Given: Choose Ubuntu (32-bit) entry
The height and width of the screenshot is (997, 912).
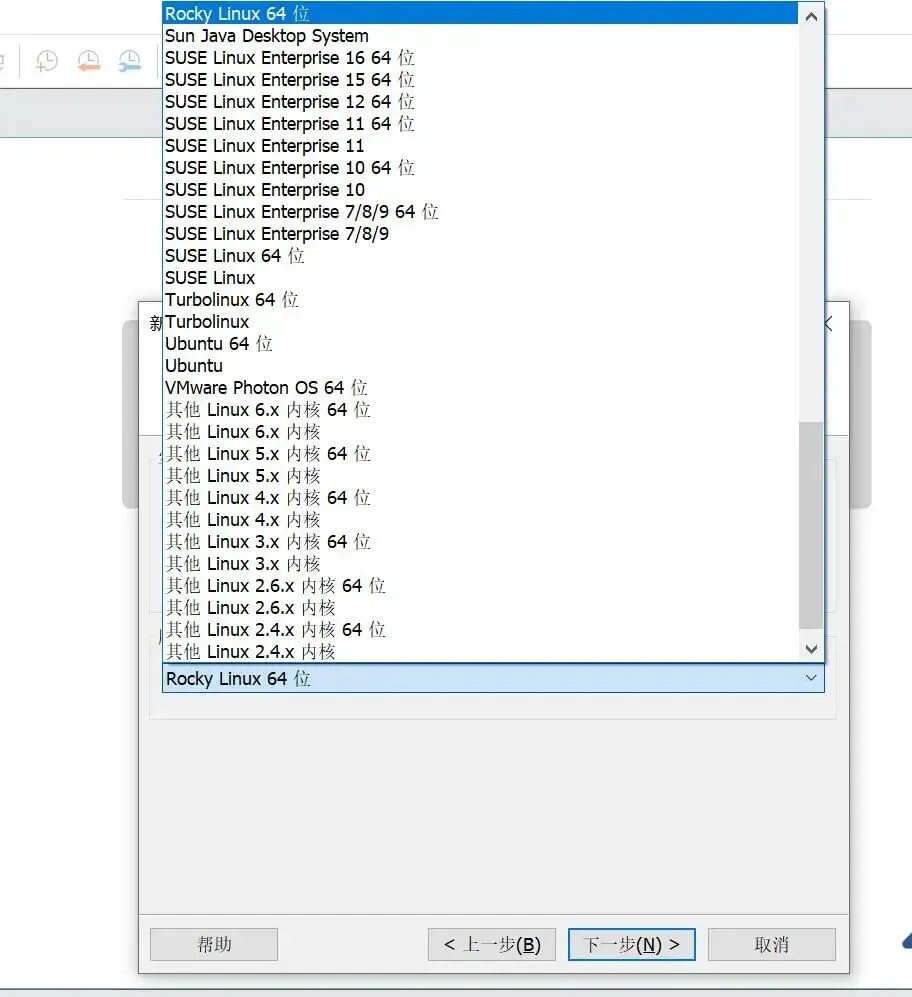Looking at the screenshot, I should pos(480,366).
